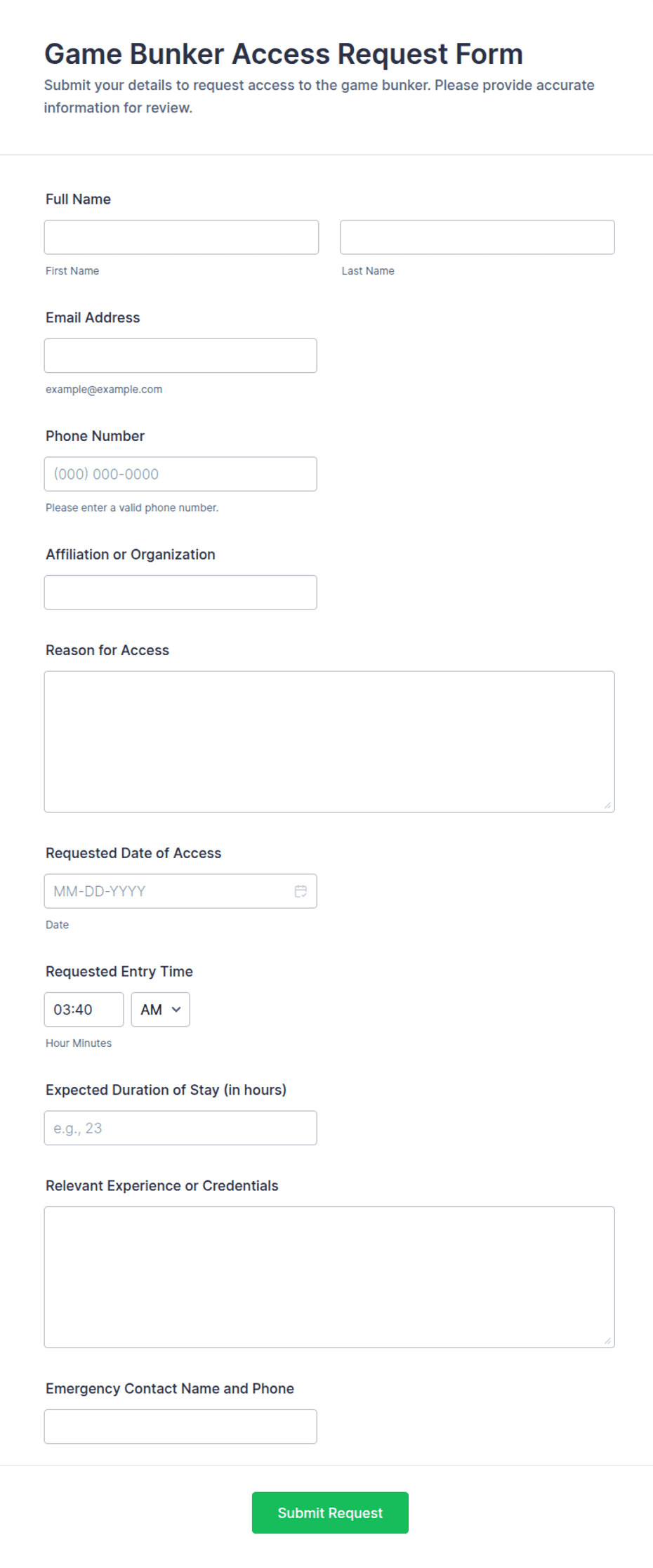Focus the First Name input field
Image resolution: width=653 pixels, height=1568 pixels.
(181, 237)
